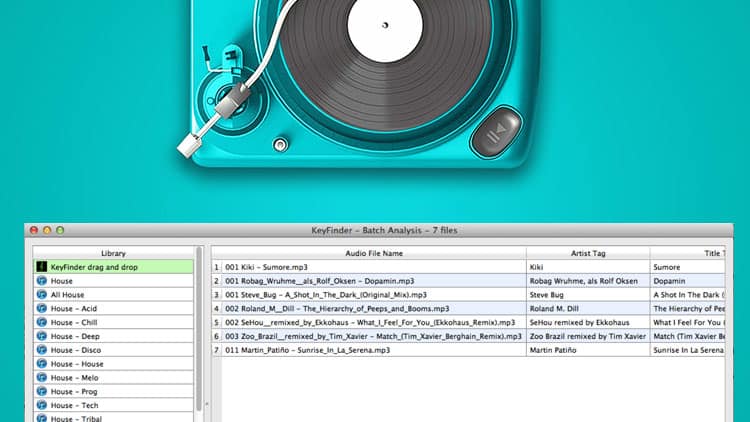Image resolution: width=750 pixels, height=422 pixels.
Task: Click row number 7 header
Action: tap(216, 350)
